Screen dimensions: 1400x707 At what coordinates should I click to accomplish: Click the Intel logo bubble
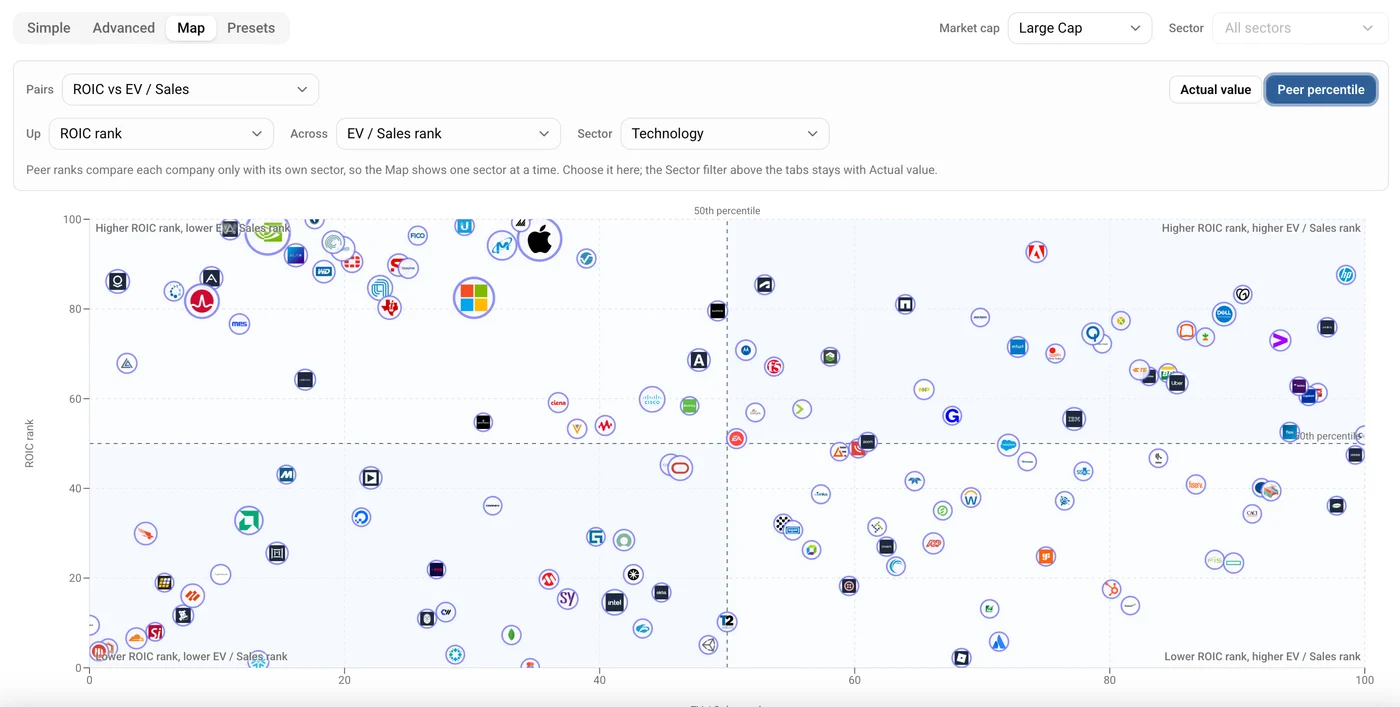[615, 602]
